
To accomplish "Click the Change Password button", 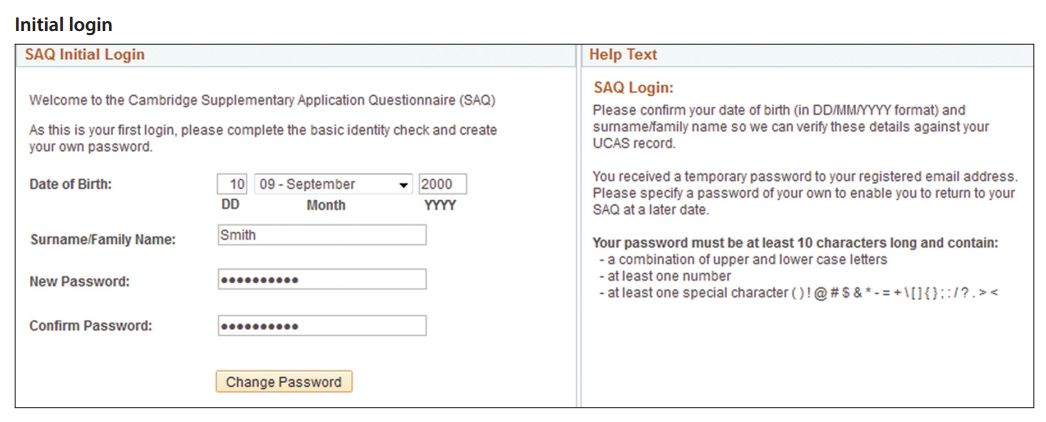I will 284,382.
